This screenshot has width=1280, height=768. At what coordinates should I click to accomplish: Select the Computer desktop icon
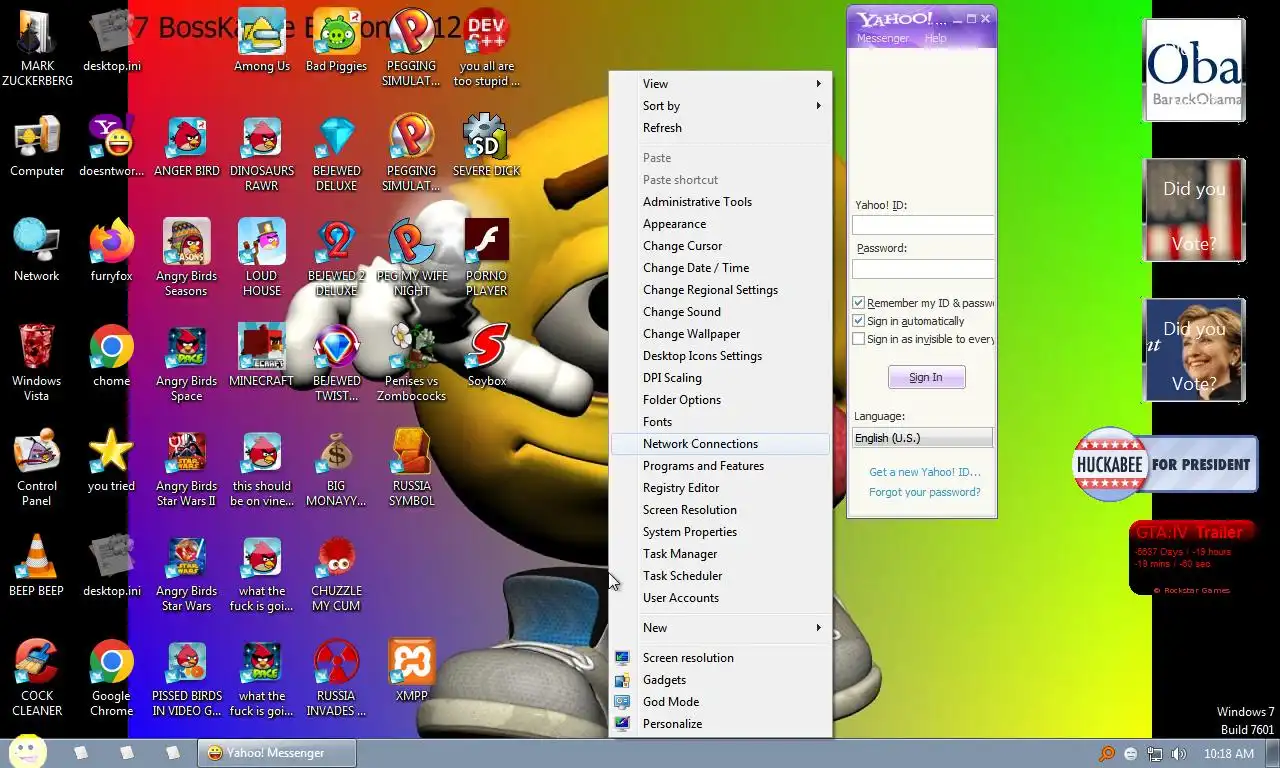click(x=37, y=147)
